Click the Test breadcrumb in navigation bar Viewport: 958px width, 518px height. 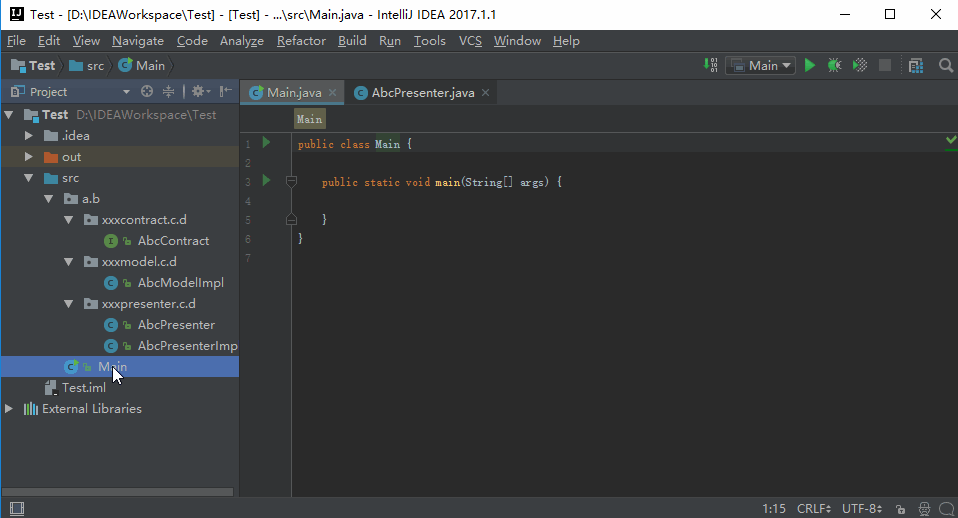(34, 65)
